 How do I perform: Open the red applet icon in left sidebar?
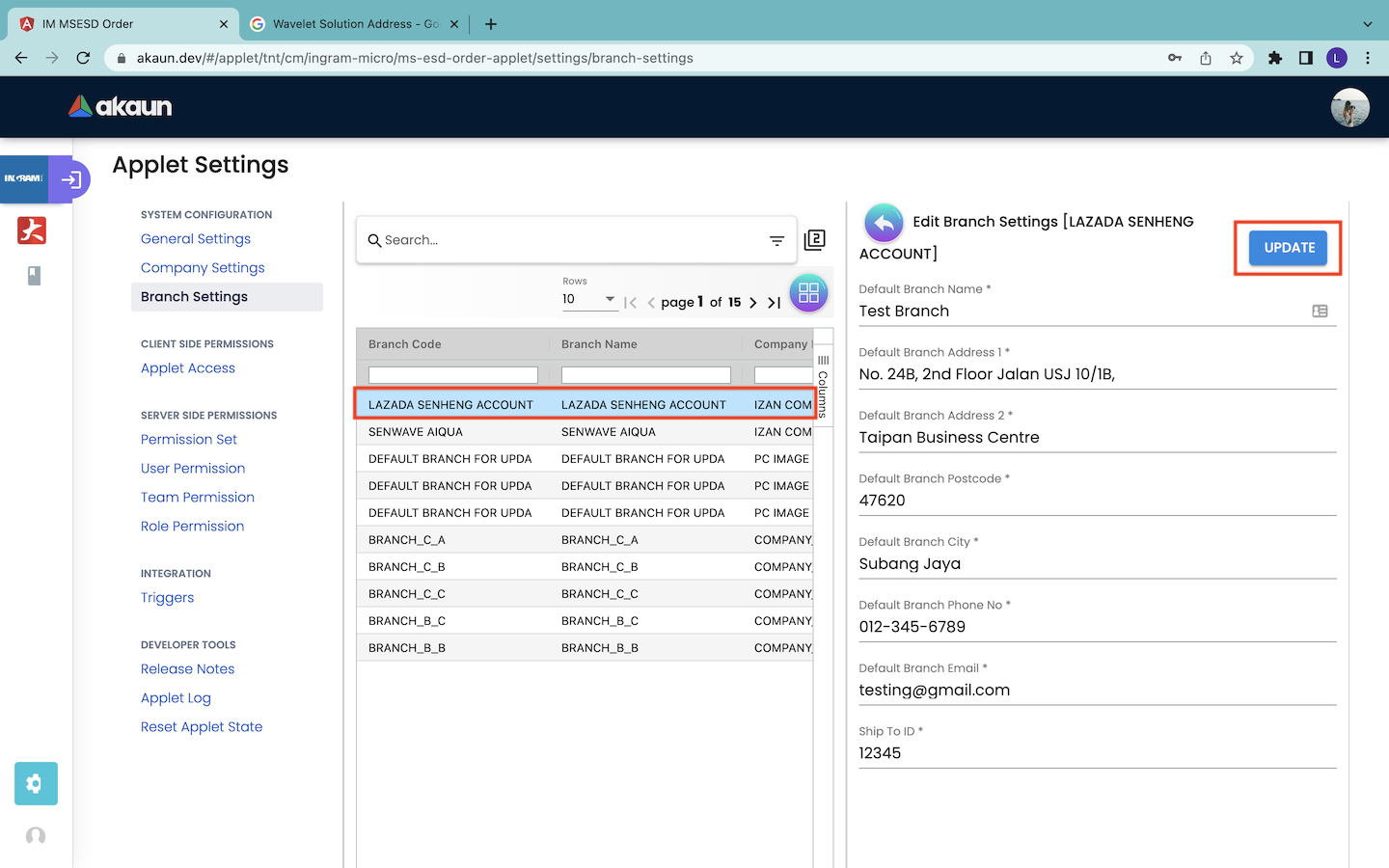[x=32, y=231]
